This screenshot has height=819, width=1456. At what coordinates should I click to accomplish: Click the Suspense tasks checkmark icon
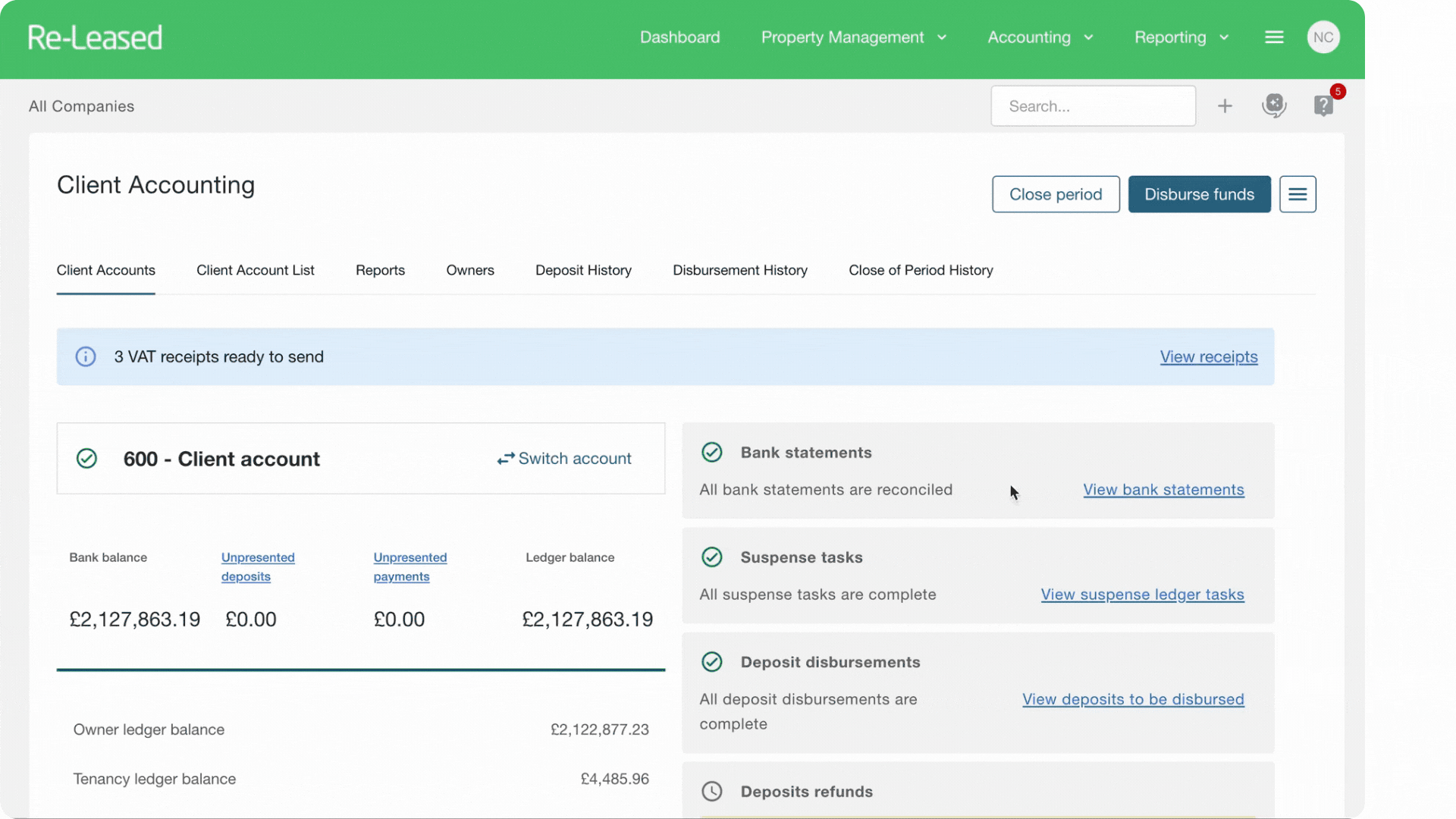(712, 557)
